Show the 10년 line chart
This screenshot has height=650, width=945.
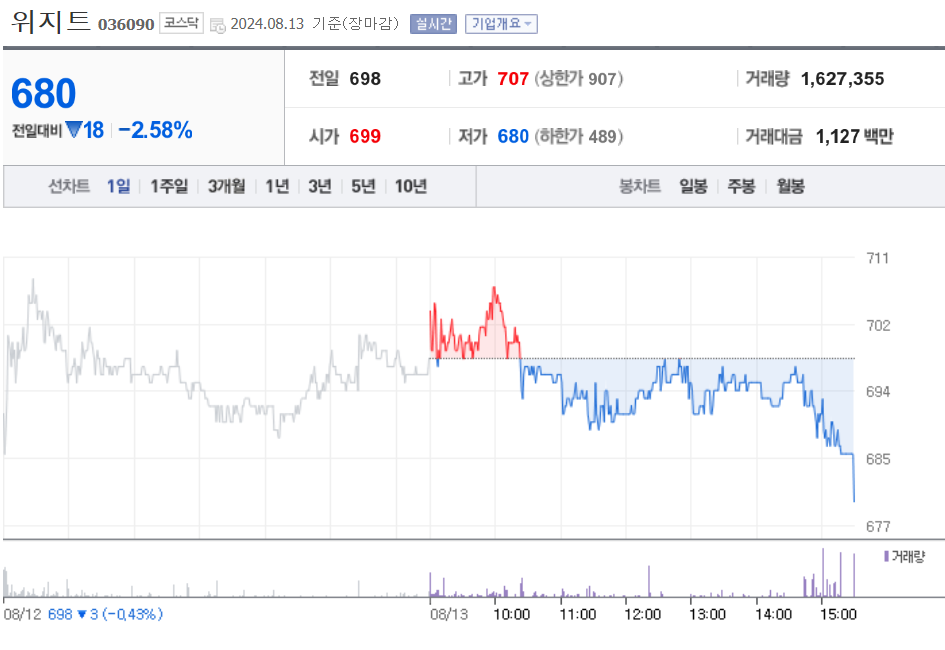[410, 186]
